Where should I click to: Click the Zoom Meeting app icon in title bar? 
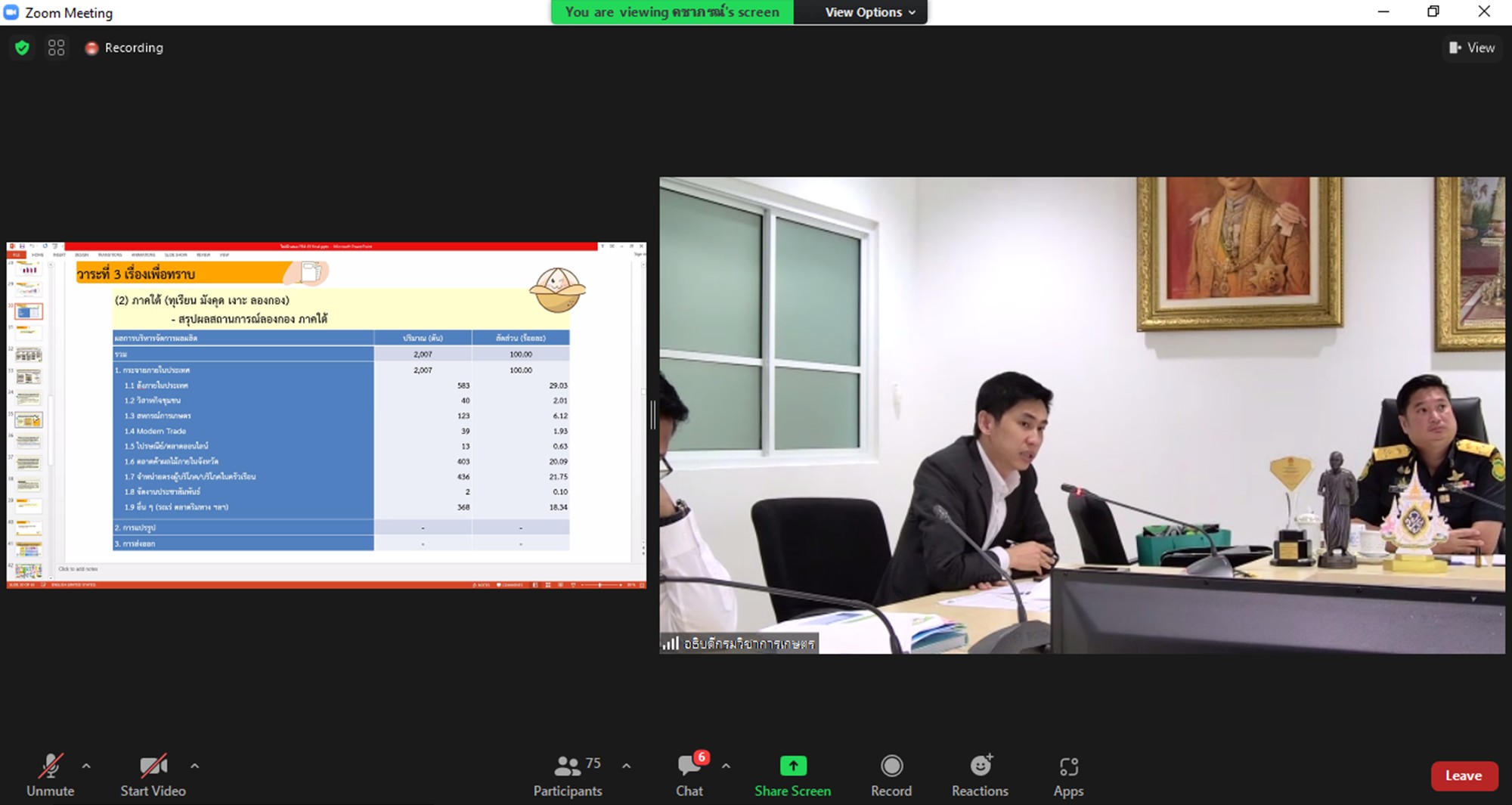(x=11, y=12)
